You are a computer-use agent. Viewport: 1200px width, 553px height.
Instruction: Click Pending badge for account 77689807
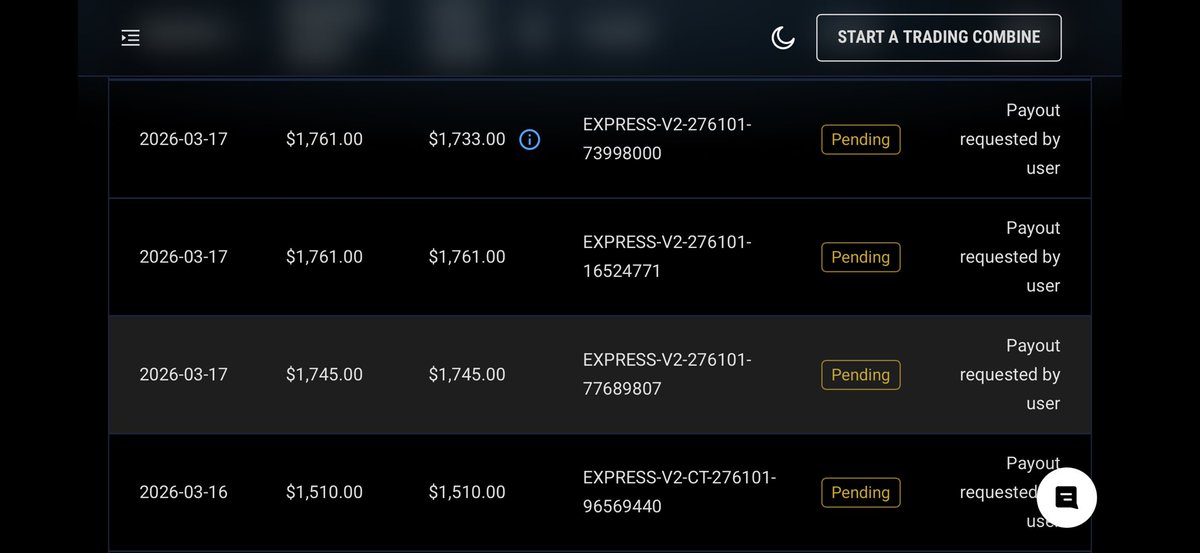[x=861, y=375]
